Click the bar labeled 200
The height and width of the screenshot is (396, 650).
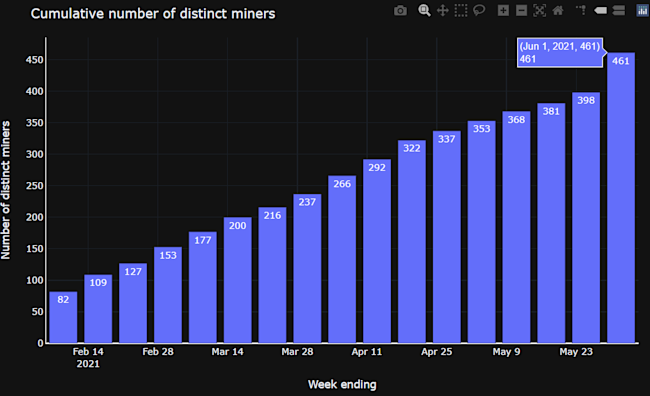[238, 280]
